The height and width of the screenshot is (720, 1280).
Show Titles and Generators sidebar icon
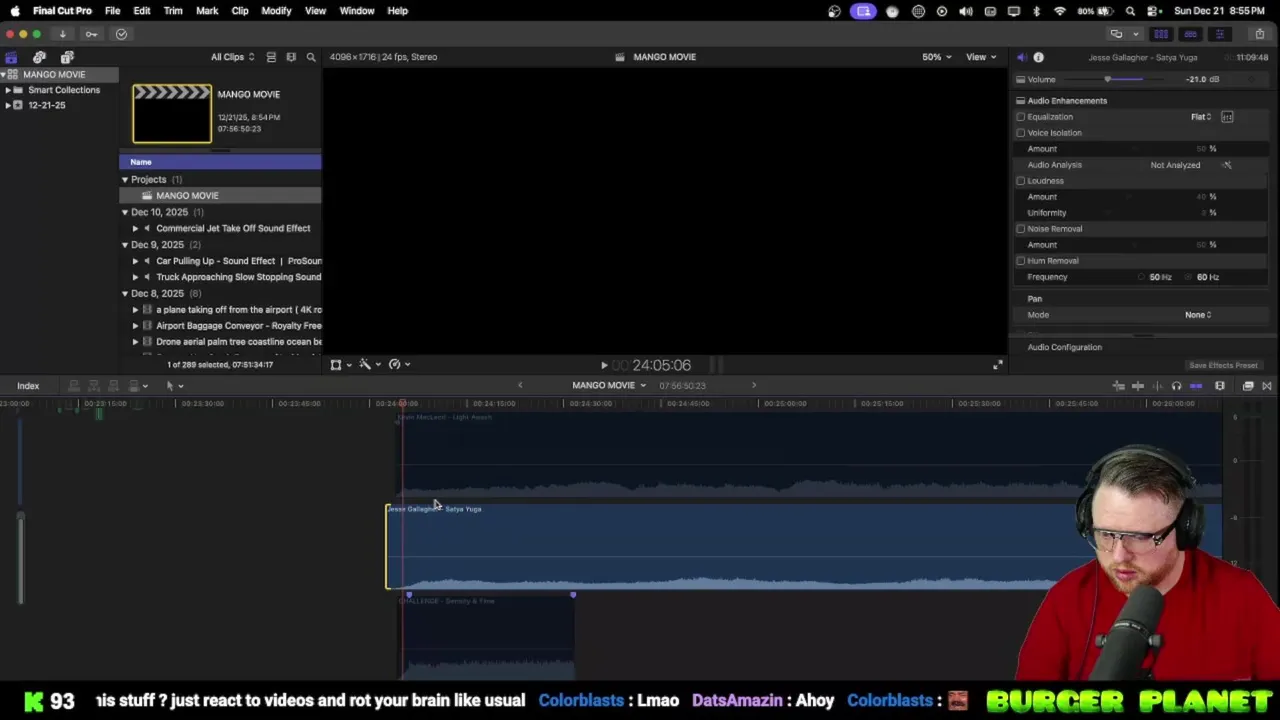point(67,57)
